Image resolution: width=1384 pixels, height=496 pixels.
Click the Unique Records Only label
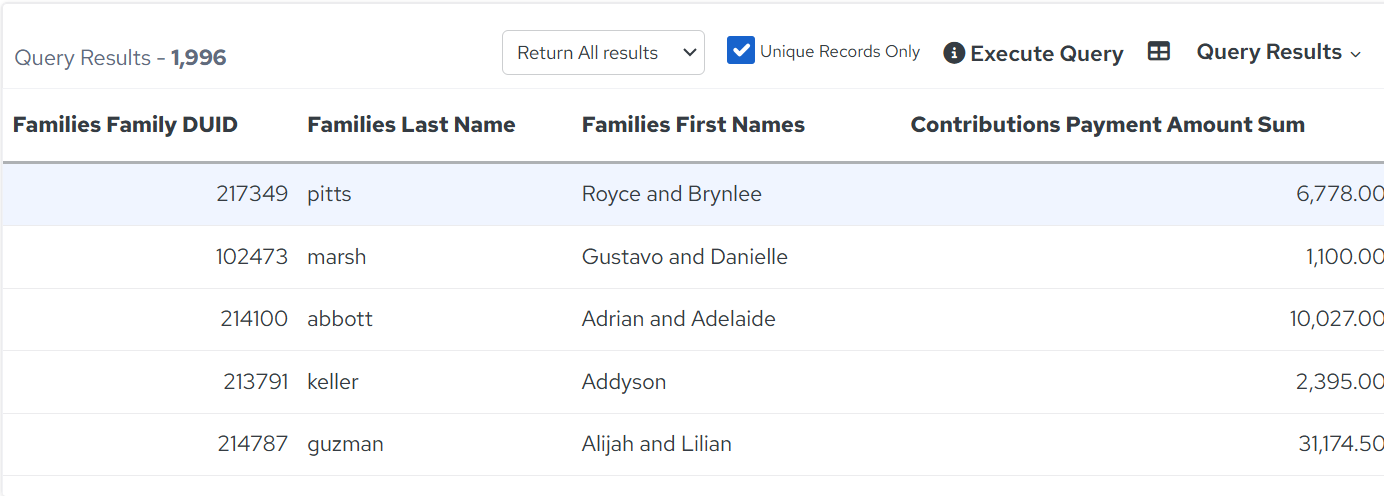coord(840,52)
